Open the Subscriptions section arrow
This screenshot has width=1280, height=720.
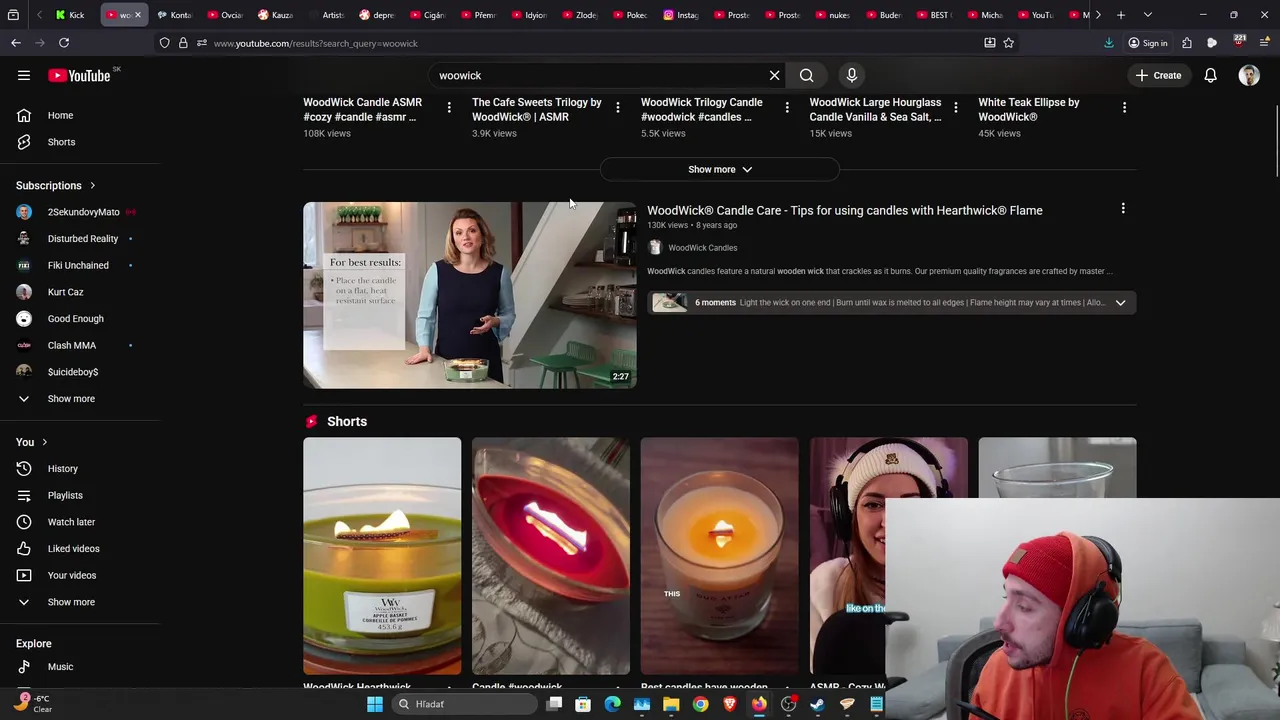coord(92,185)
